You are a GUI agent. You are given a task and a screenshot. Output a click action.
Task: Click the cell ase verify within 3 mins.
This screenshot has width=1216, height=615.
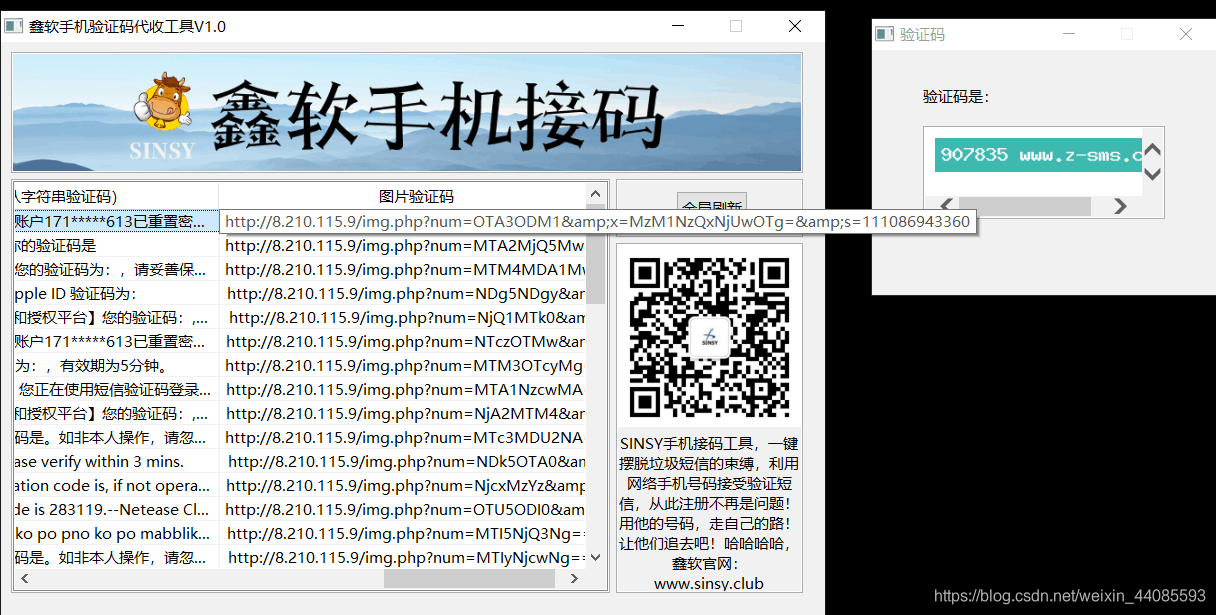pos(116,461)
